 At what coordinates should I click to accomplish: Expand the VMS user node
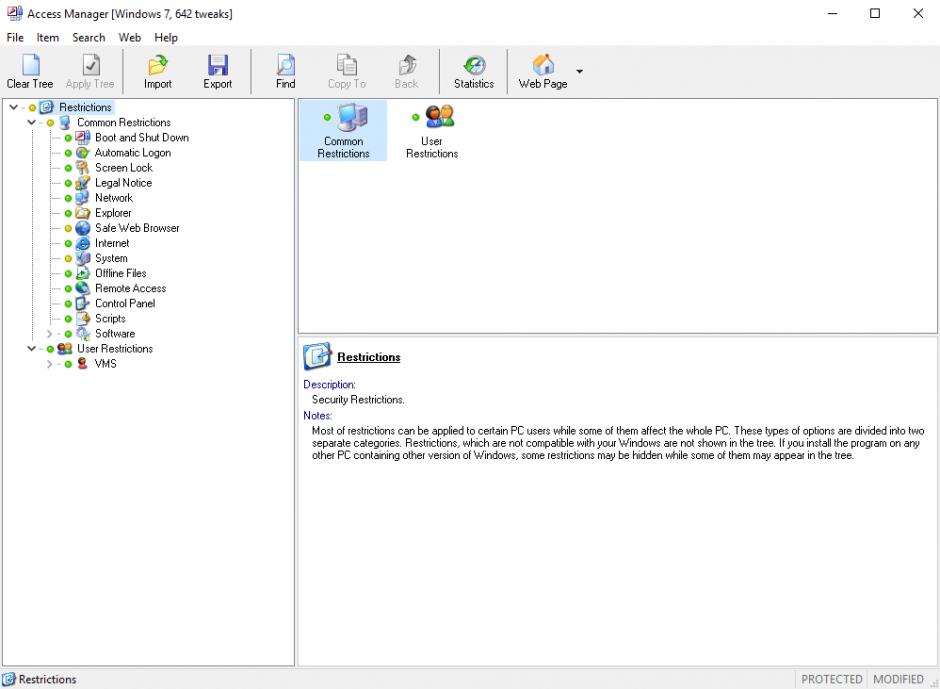[x=50, y=364]
